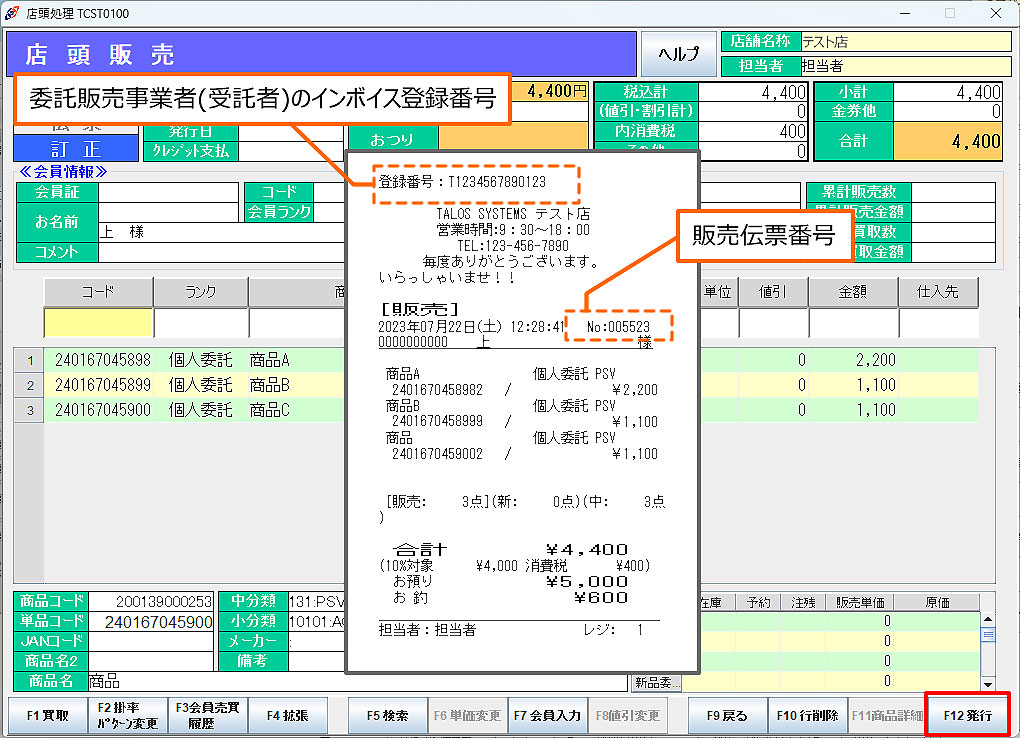
Task: Click the F1 買取 function key
Action: [47, 716]
